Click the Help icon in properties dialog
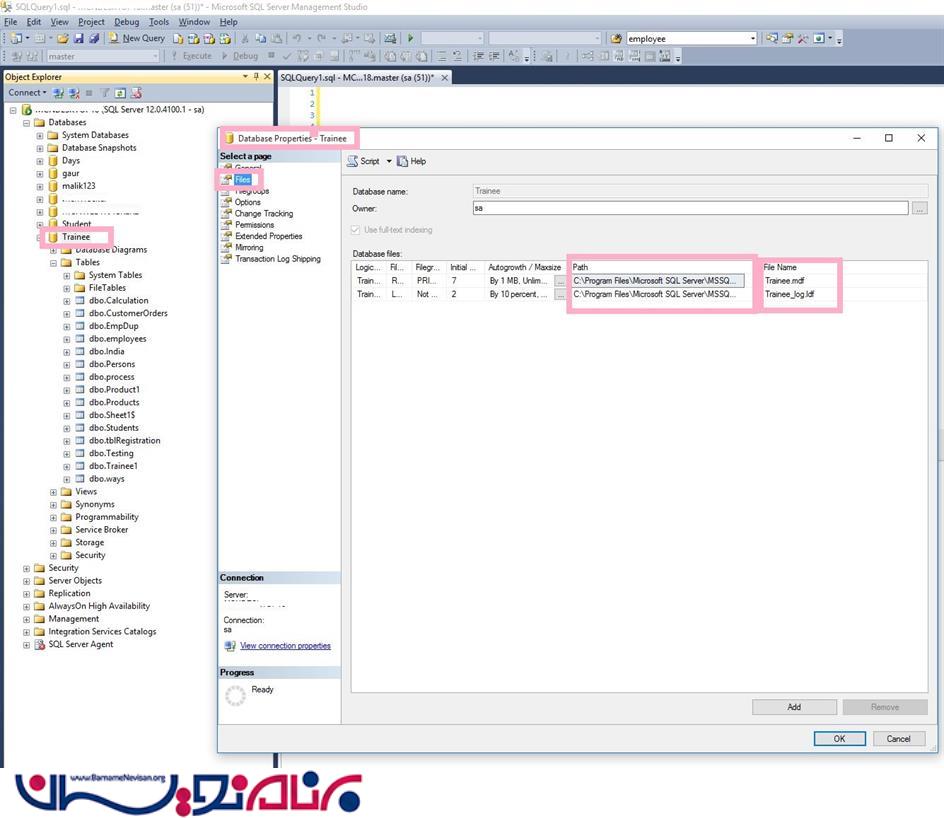The width and height of the screenshot is (944, 818). tap(403, 161)
